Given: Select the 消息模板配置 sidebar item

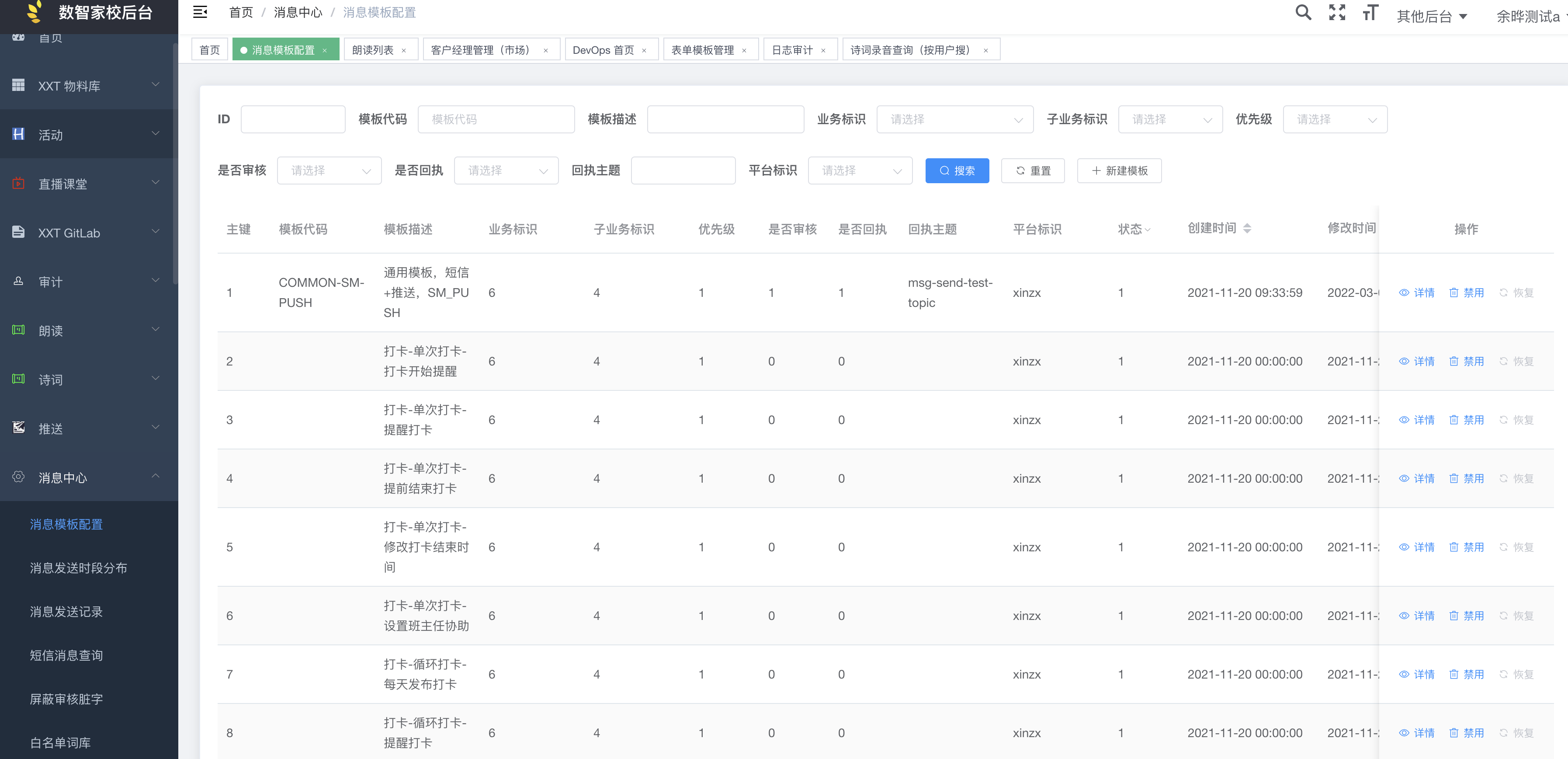Looking at the screenshot, I should pos(89,525).
